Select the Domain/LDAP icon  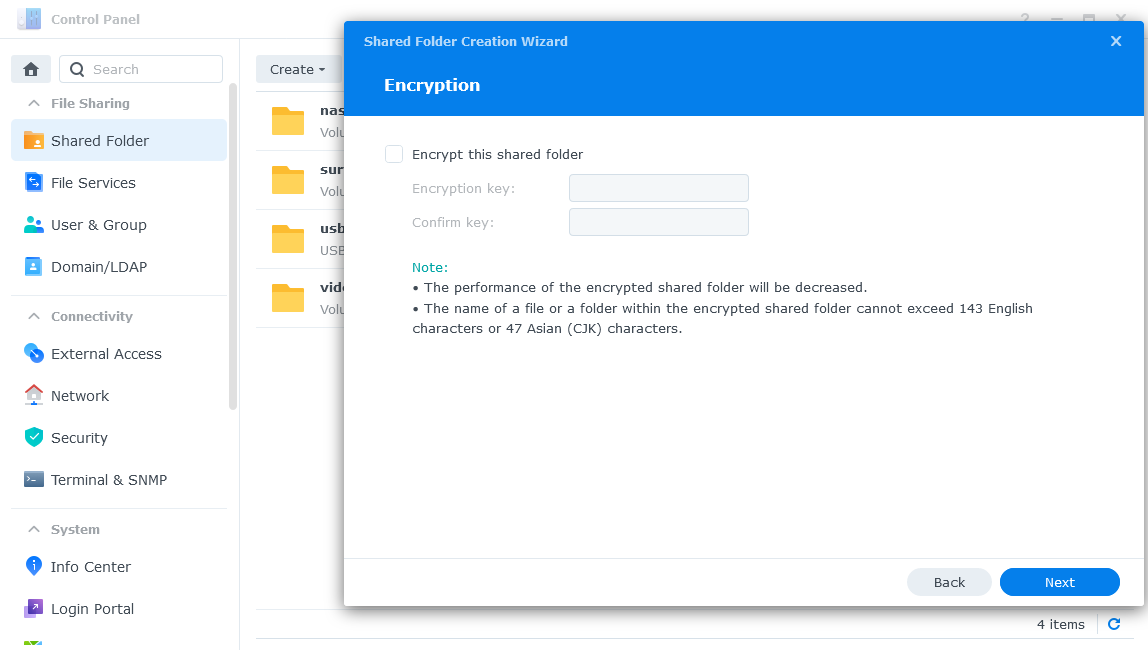click(34, 267)
